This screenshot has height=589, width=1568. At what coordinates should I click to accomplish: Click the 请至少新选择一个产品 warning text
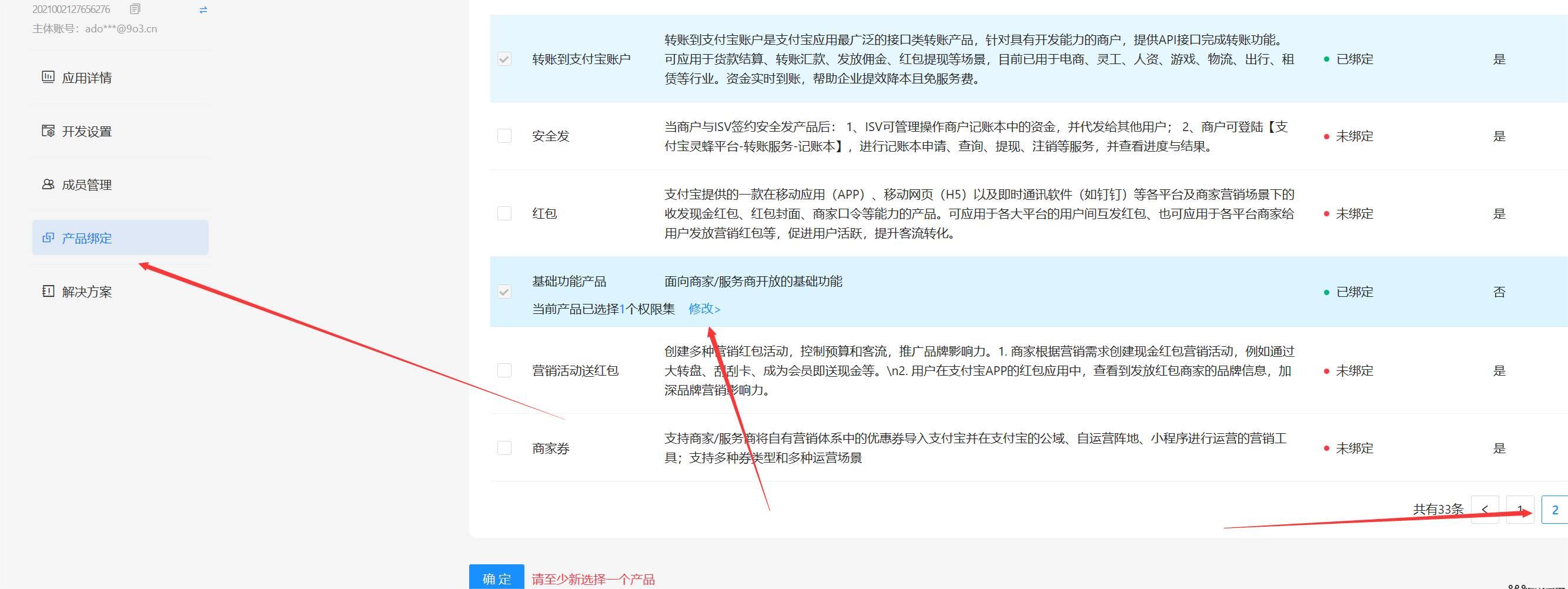(593, 579)
